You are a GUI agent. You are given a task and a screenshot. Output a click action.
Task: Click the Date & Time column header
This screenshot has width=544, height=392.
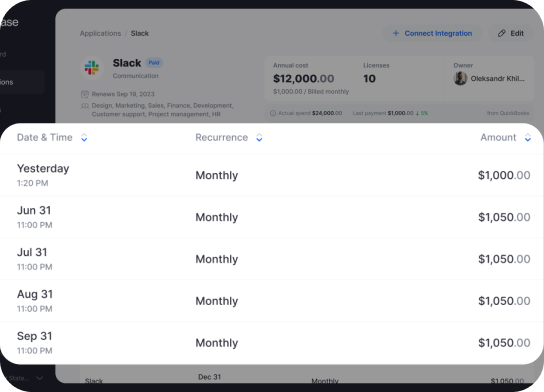point(45,137)
